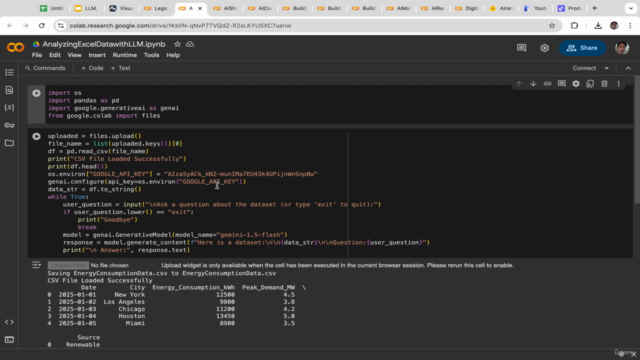Open the Secrets key icon
This screenshot has height=360, width=640.
click(x=9, y=125)
